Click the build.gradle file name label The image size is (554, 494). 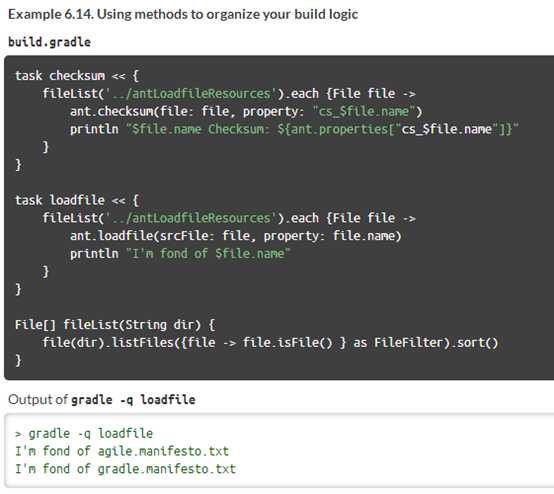point(49,42)
